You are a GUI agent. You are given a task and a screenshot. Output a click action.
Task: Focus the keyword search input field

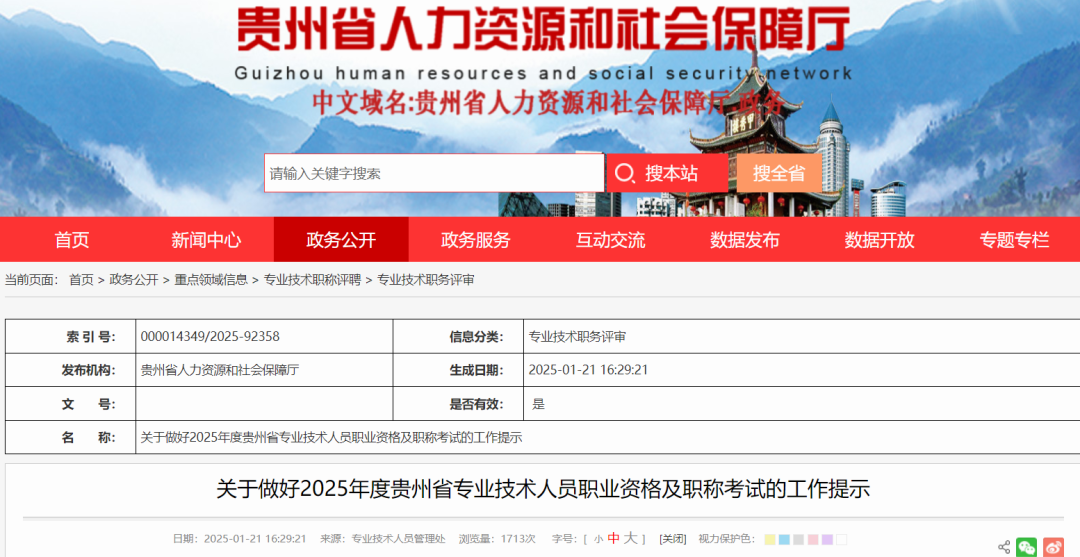(x=434, y=173)
